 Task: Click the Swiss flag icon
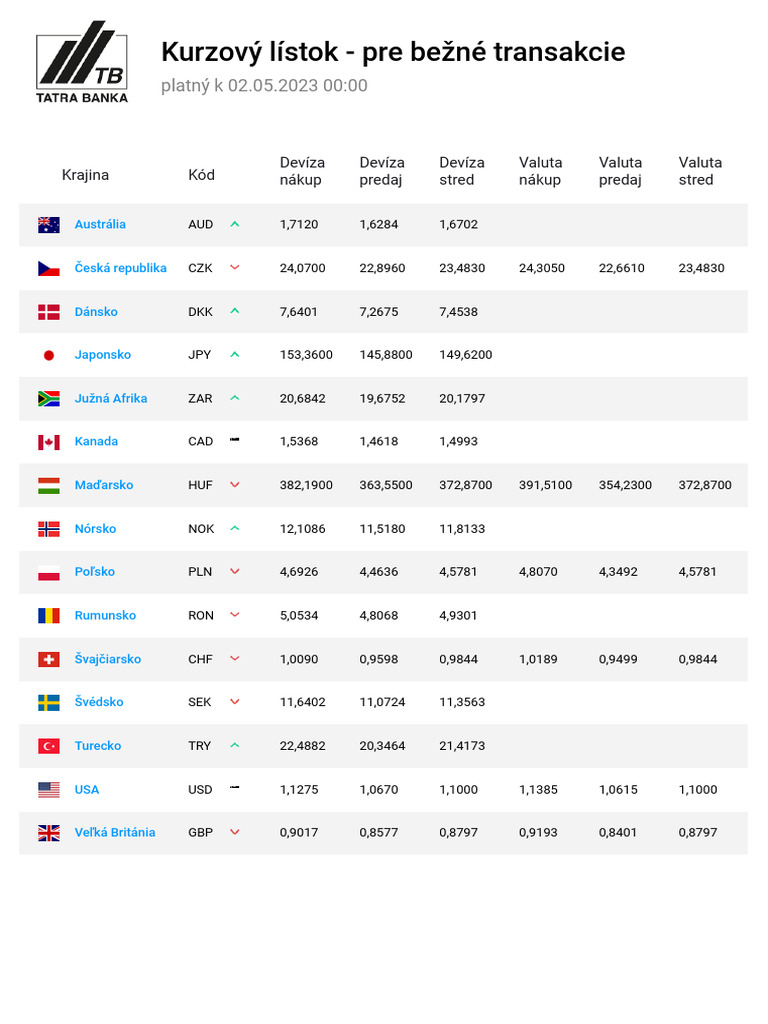tap(49, 660)
